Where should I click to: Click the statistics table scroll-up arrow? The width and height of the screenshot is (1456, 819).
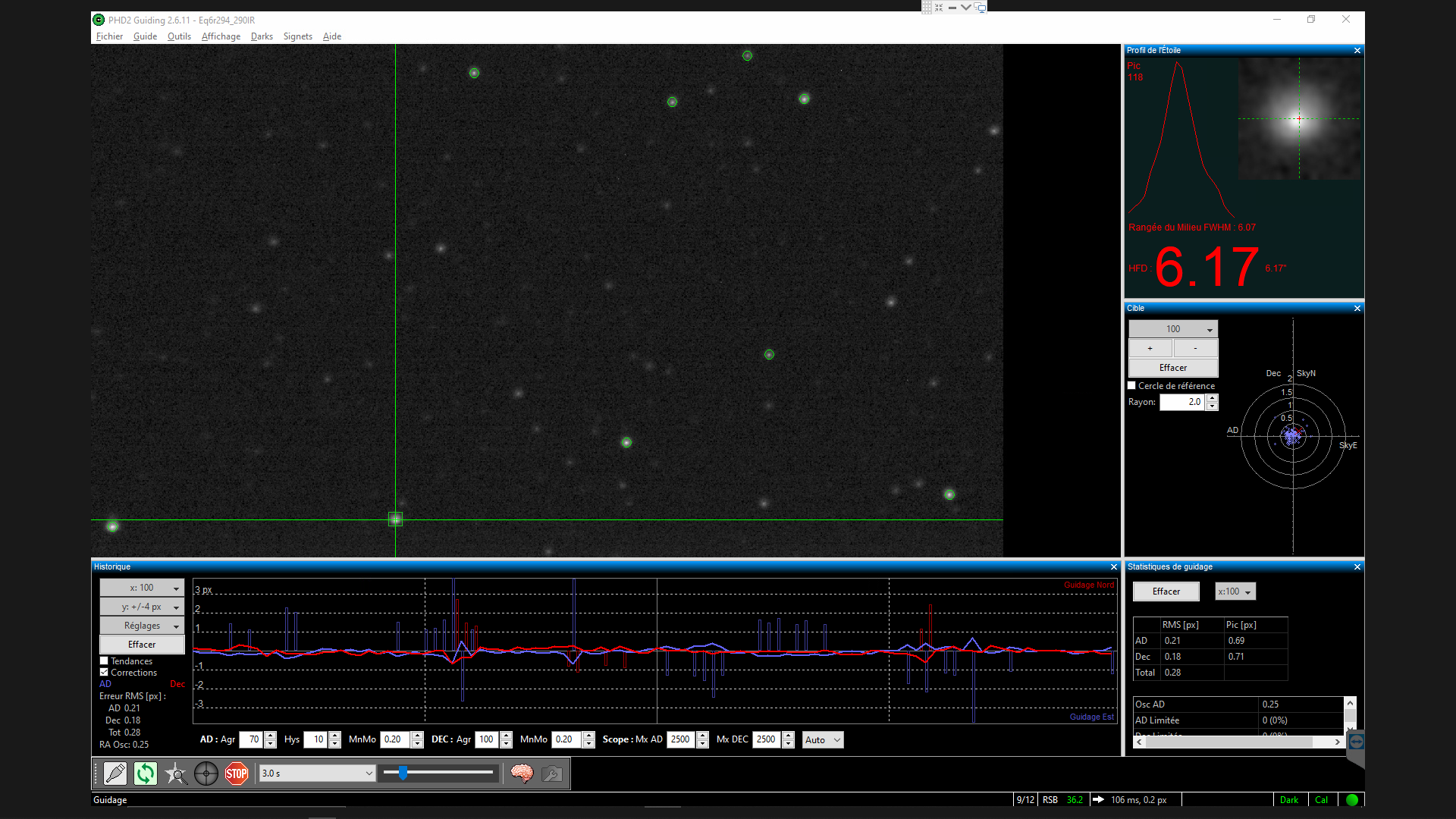click(x=1351, y=703)
